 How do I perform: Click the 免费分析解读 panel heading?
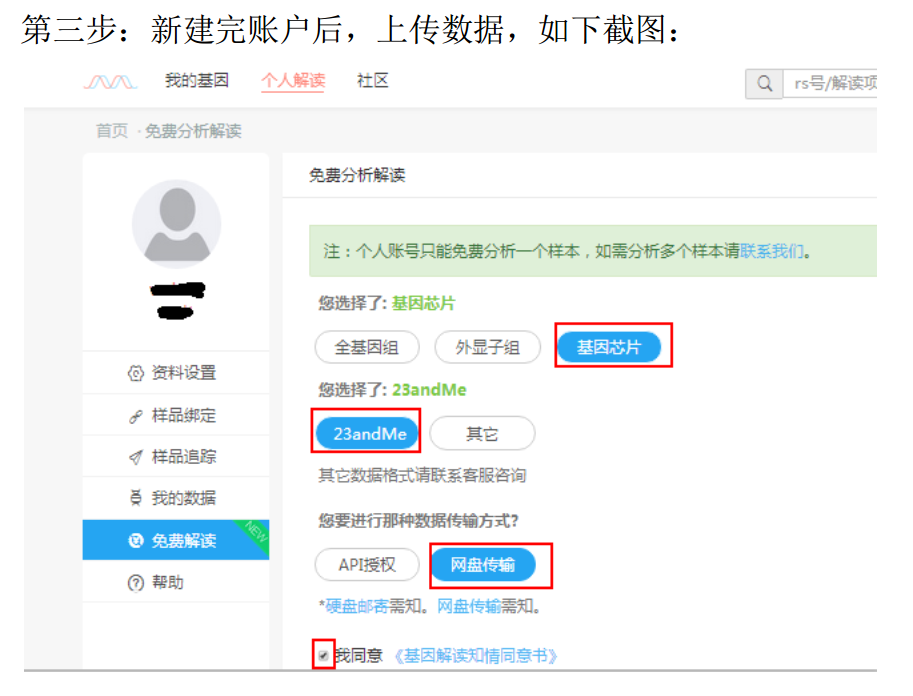coord(357,175)
